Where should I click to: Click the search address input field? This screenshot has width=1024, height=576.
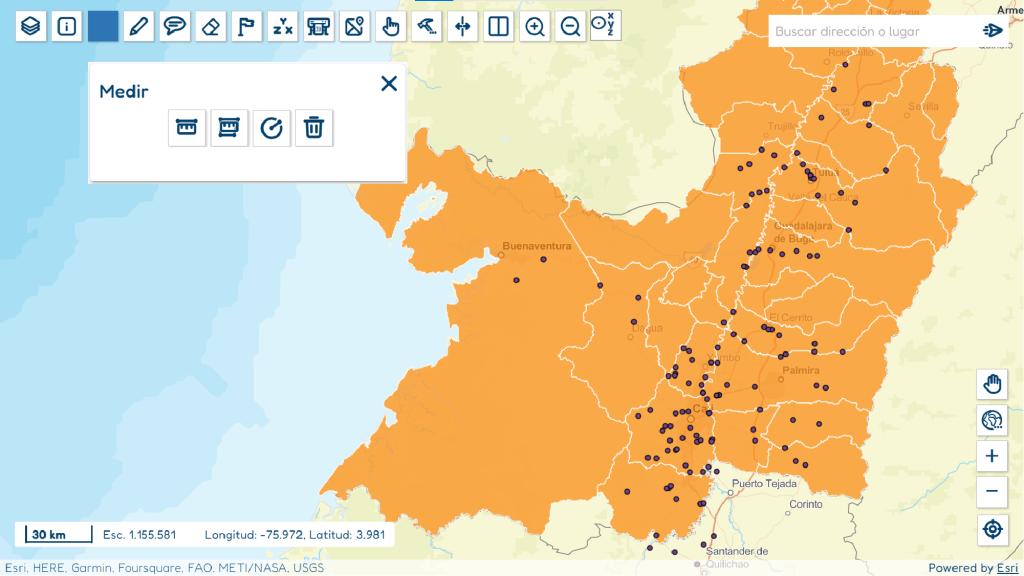point(874,31)
